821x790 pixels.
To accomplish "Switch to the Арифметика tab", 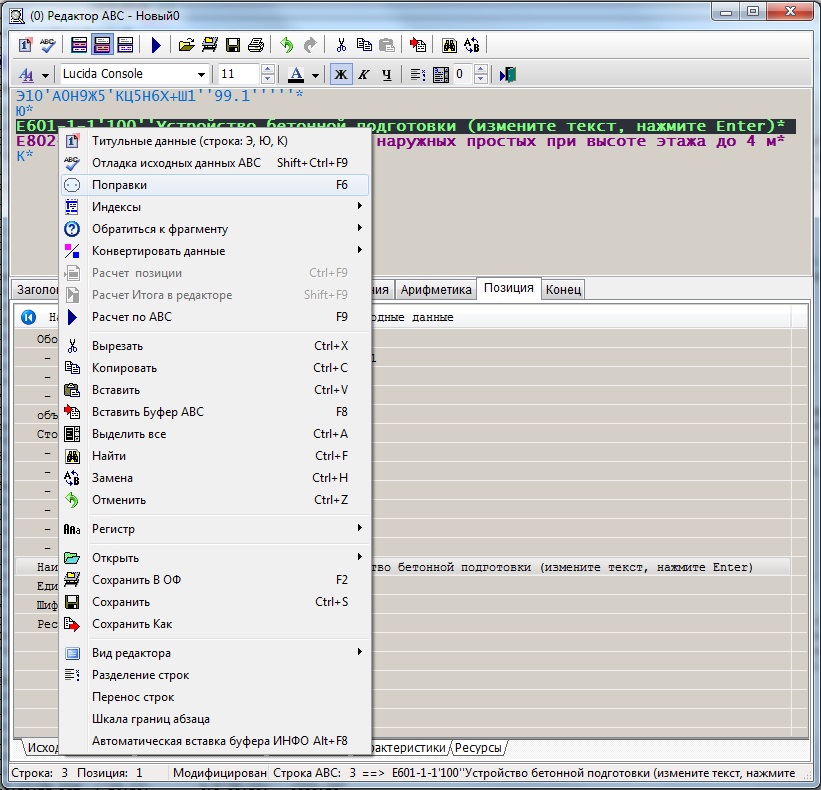I will pyautogui.click(x=436, y=290).
